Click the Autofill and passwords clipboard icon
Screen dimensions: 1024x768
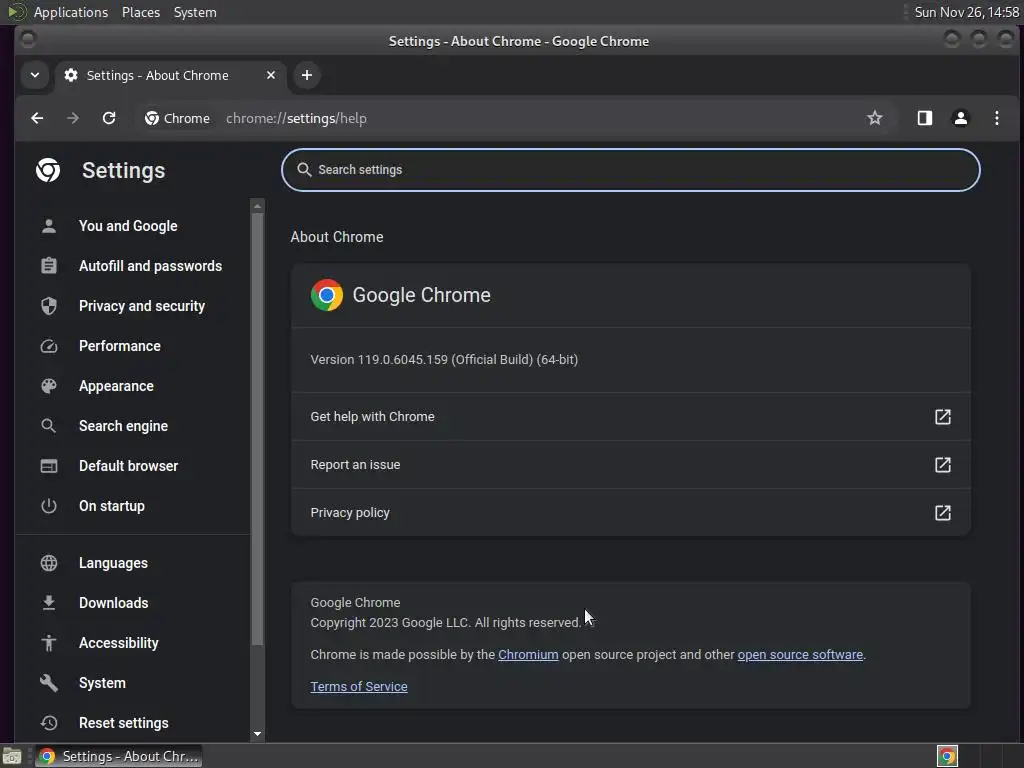tap(49, 266)
